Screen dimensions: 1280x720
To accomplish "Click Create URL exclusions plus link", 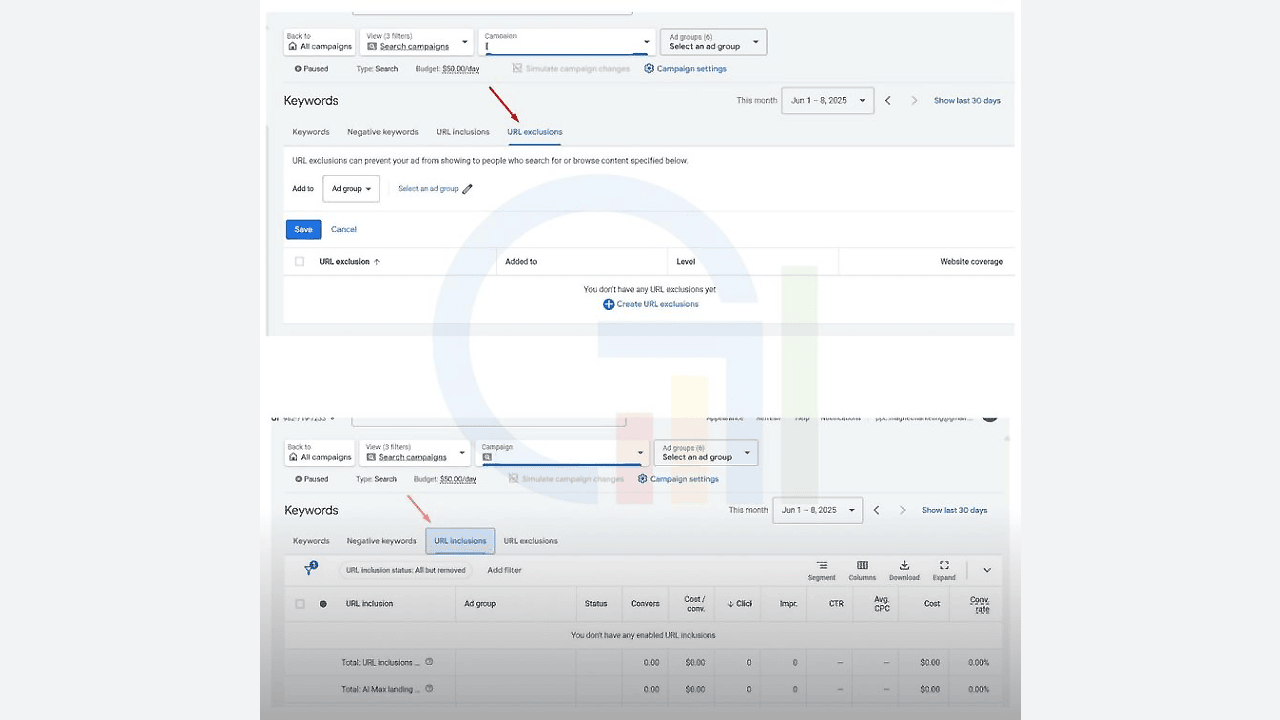I will [651, 304].
